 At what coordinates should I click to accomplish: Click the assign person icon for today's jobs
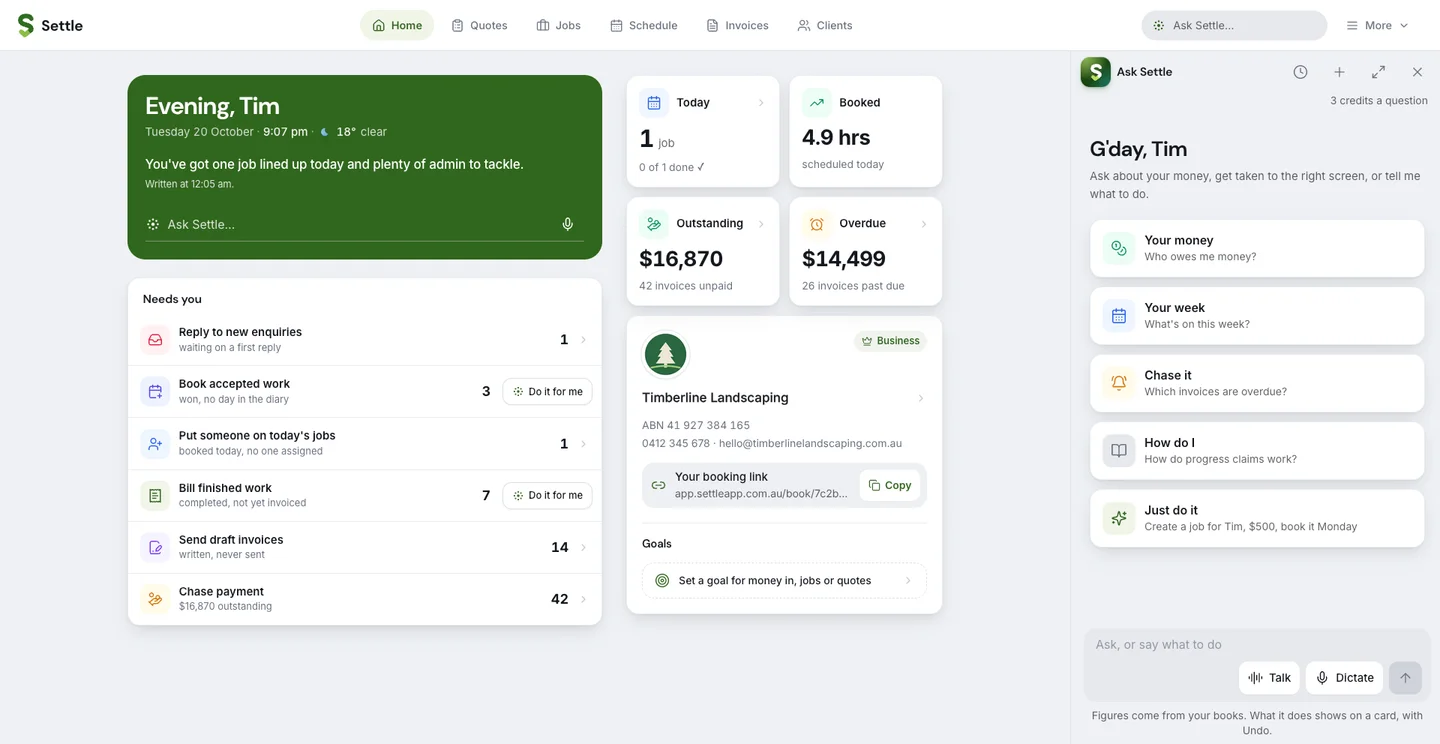pos(155,444)
